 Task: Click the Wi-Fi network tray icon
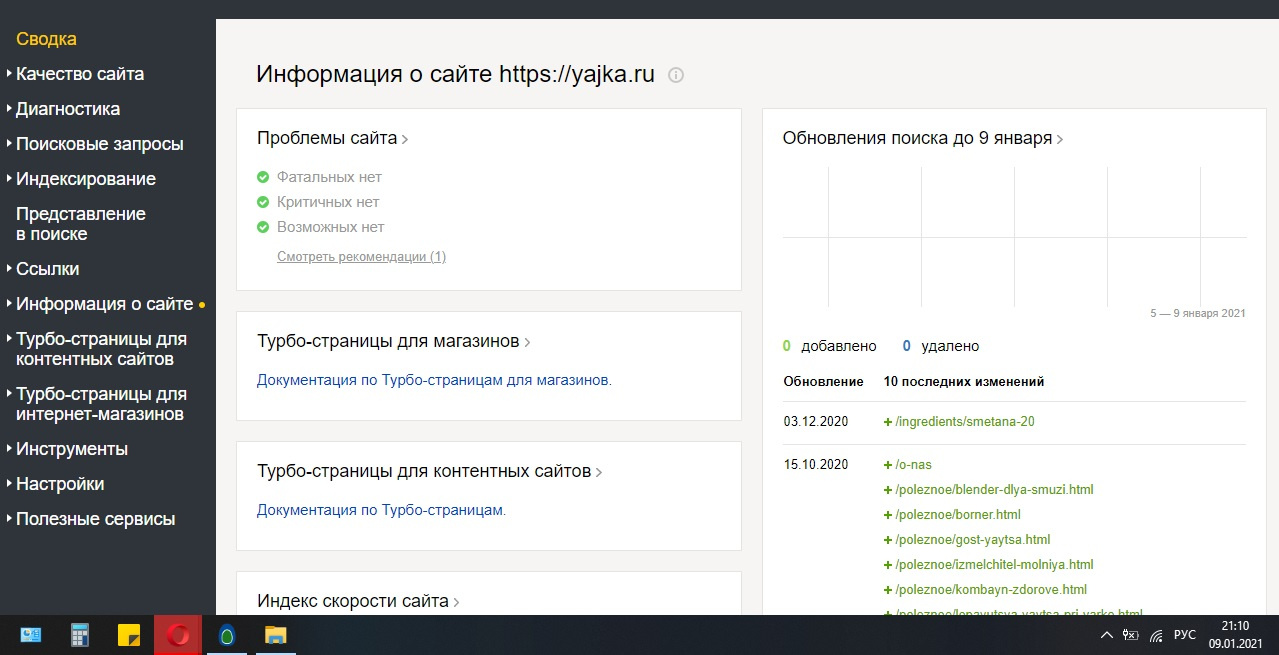tap(1156, 635)
